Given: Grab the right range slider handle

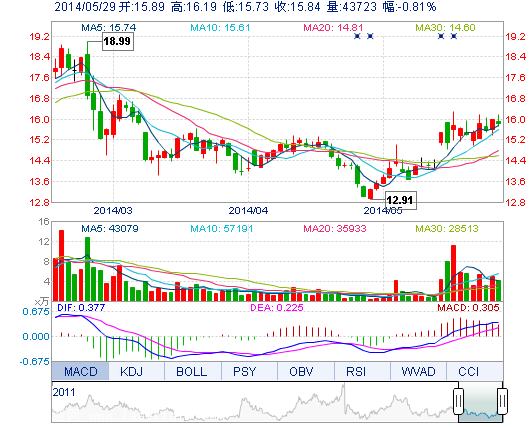Looking at the screenshot, I should (x=502, y=401).
